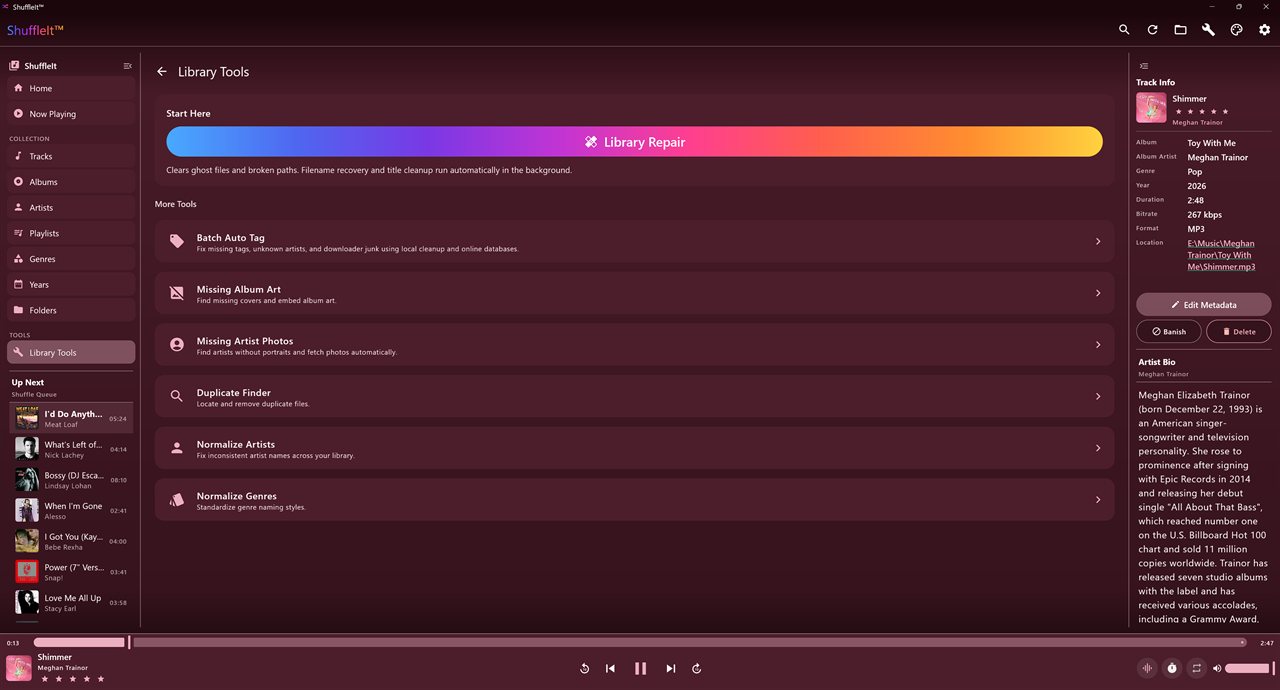Pause the current song
The image size is (1280, 690).
(x=641, y=668)
